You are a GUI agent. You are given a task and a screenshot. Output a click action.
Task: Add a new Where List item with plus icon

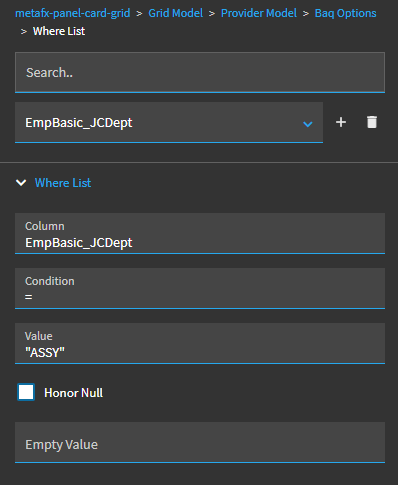point(341,122)
